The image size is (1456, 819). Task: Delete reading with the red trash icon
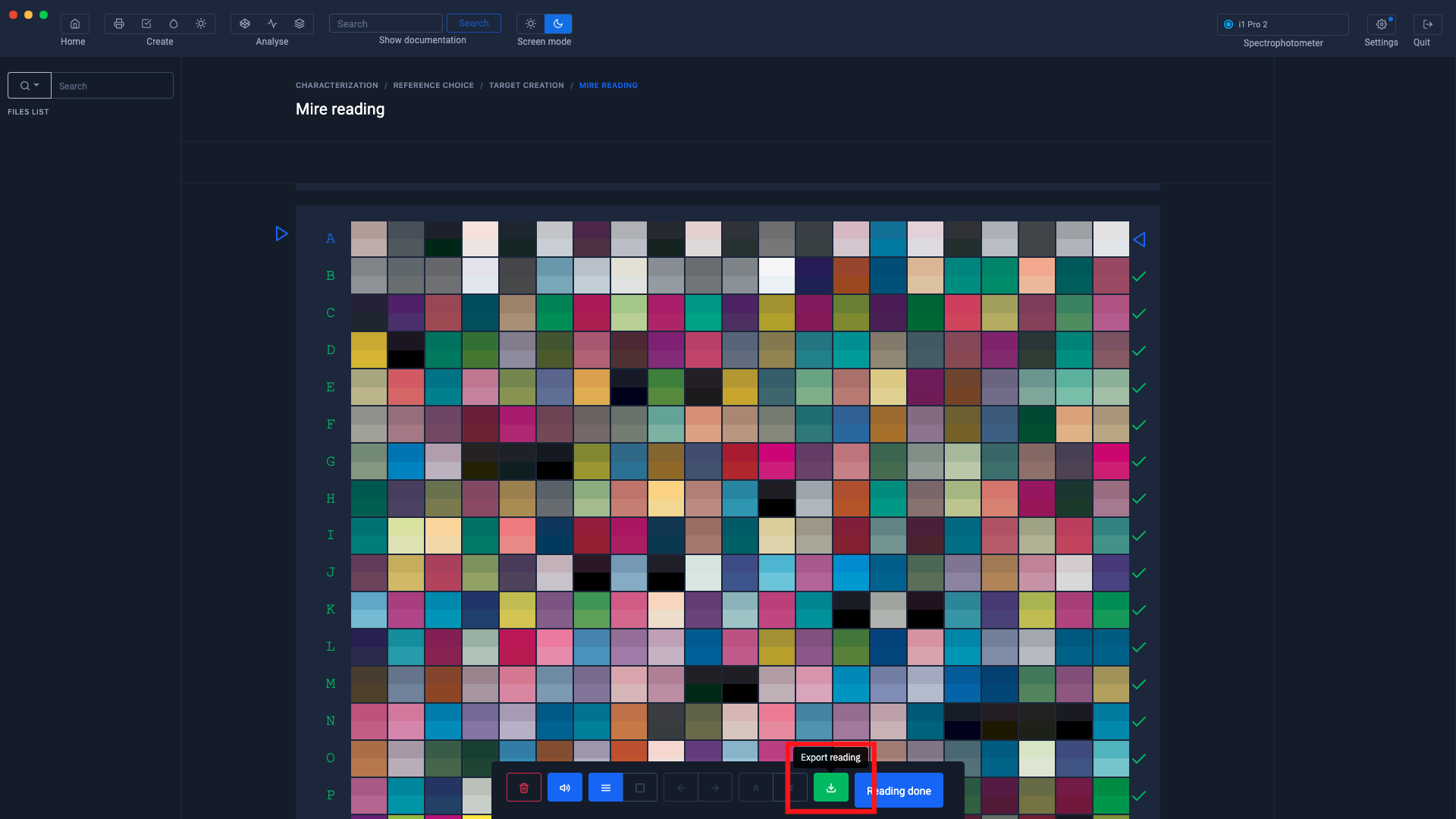(x=524, y=787)
